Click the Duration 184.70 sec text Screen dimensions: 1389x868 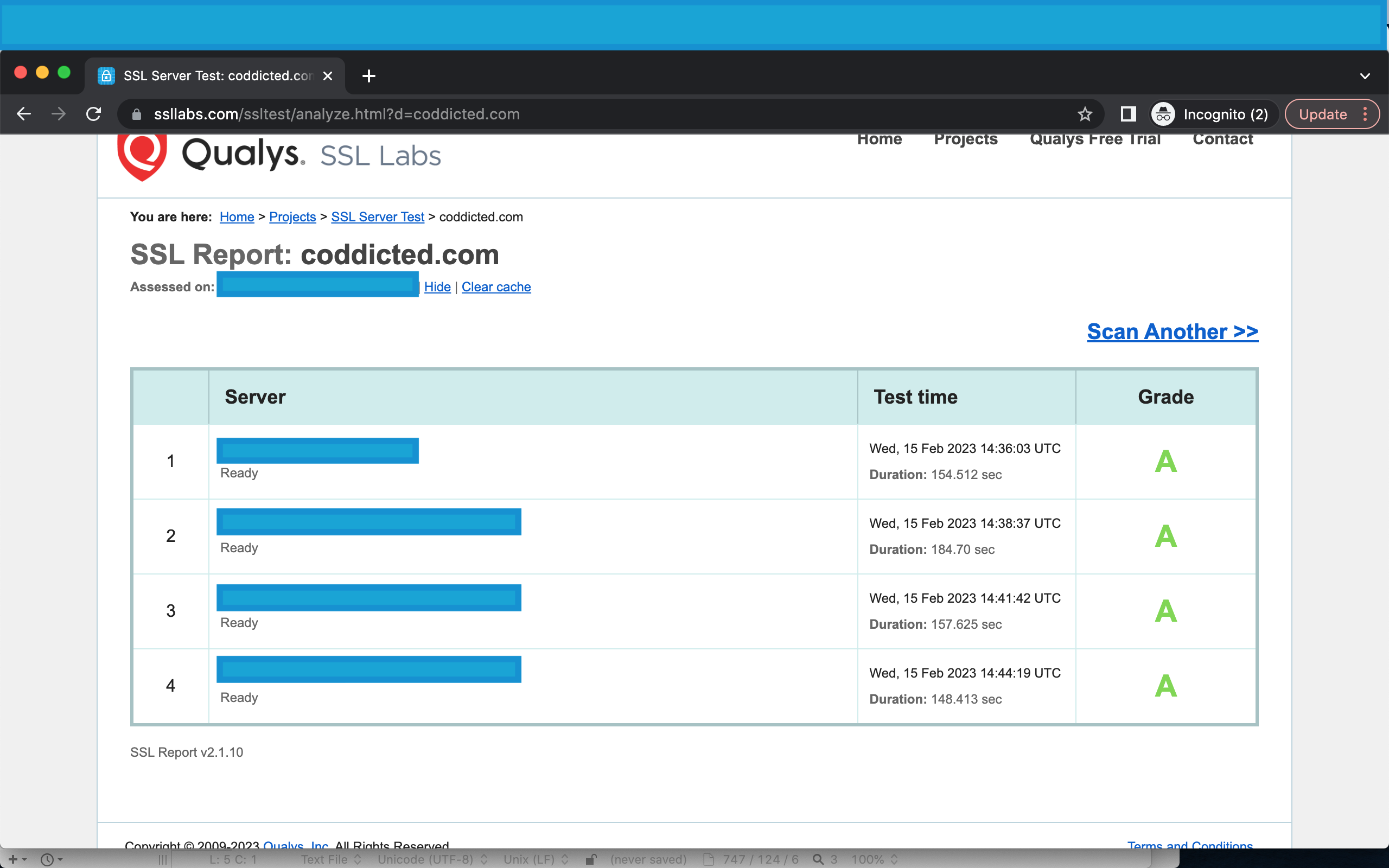pos(932,550)
